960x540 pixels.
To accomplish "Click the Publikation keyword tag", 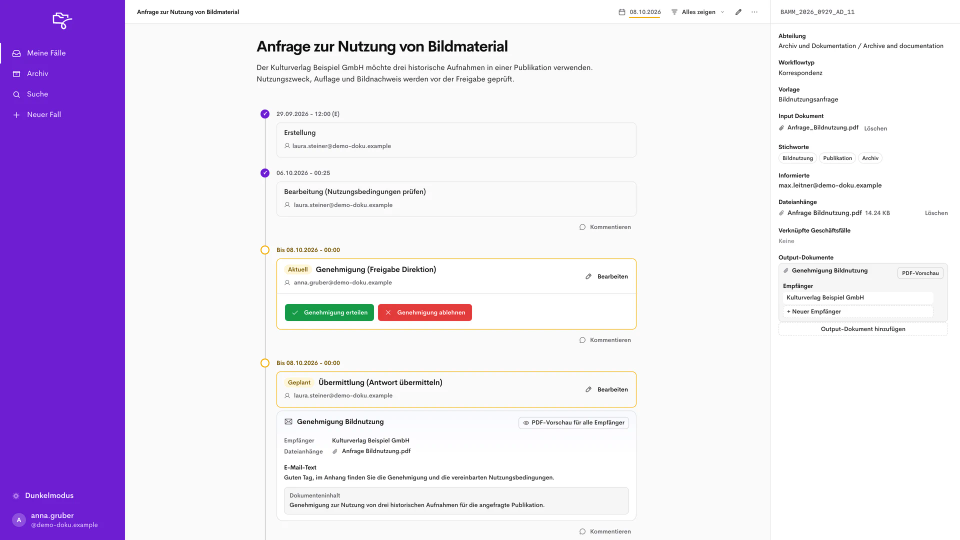I will (x=838, y=158).
